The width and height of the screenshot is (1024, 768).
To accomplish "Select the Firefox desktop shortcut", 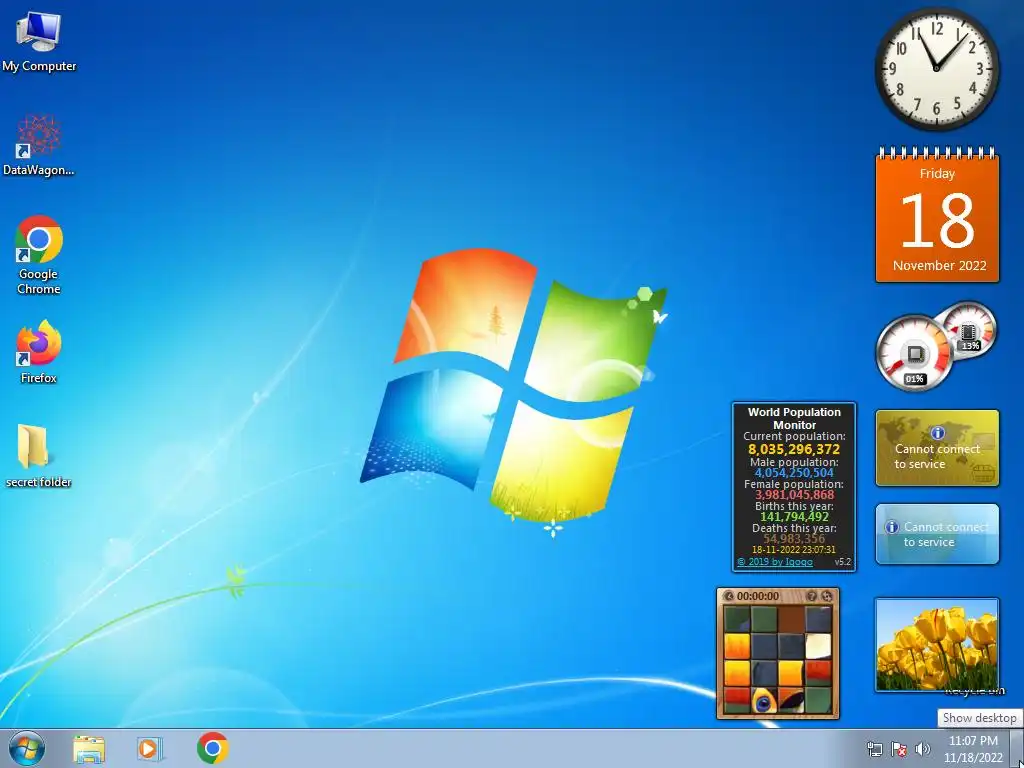I will pos(39,351).
